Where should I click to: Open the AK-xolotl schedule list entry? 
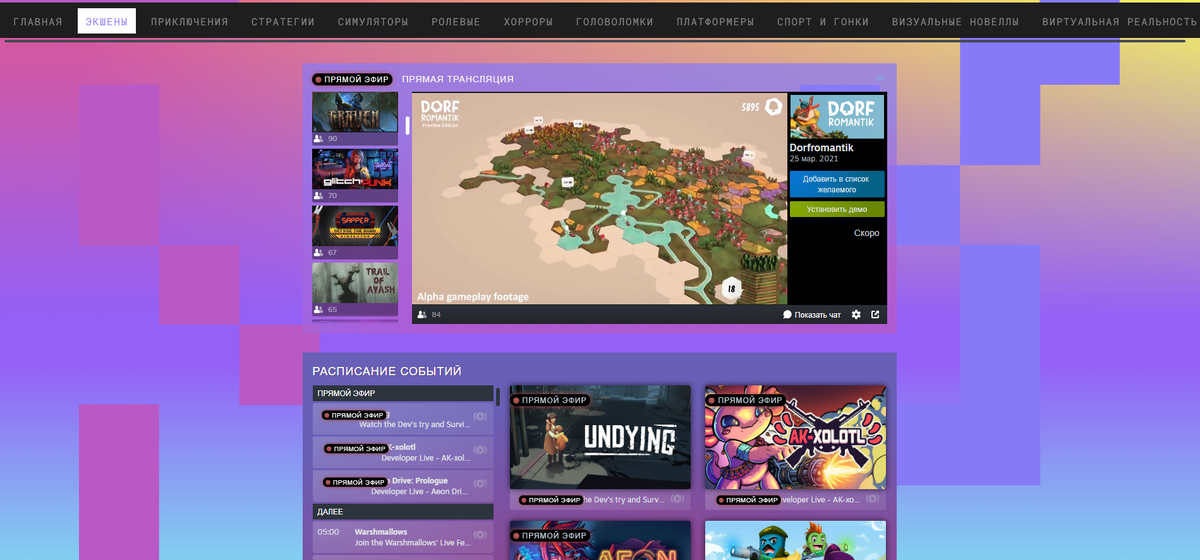(x=403, y=453)
